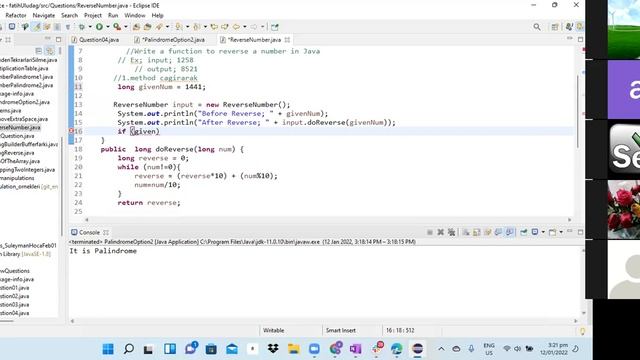
Task: Close the ReverseNumber.java editor tab
Action: click(x=287, y=40)
